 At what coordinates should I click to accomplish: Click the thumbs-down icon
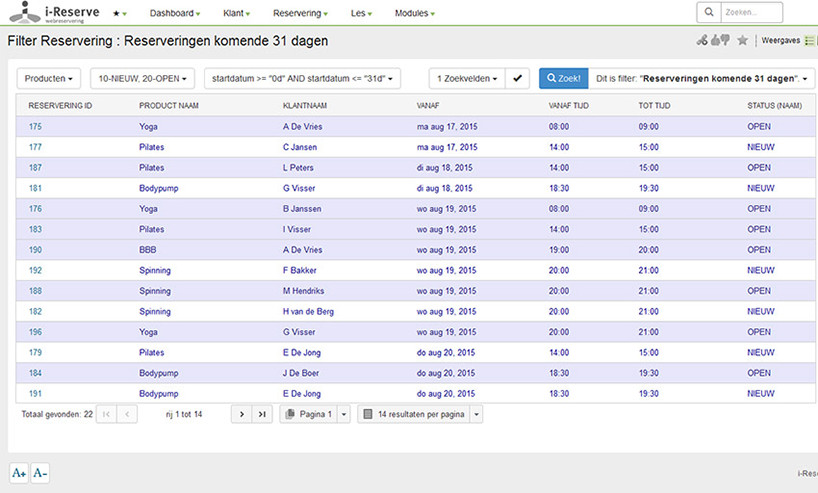(x=724, y=41)
